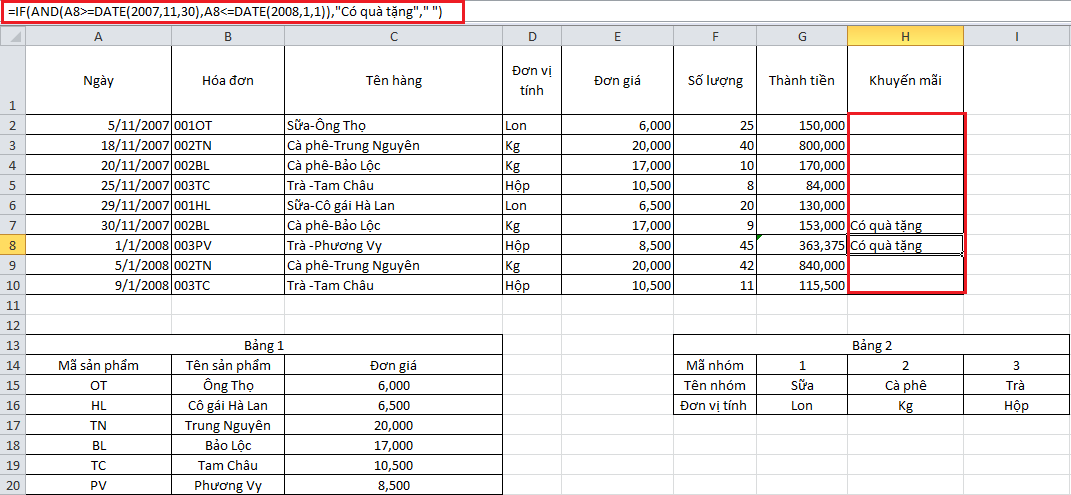Click product code cell 'PV'

(98, 485)
